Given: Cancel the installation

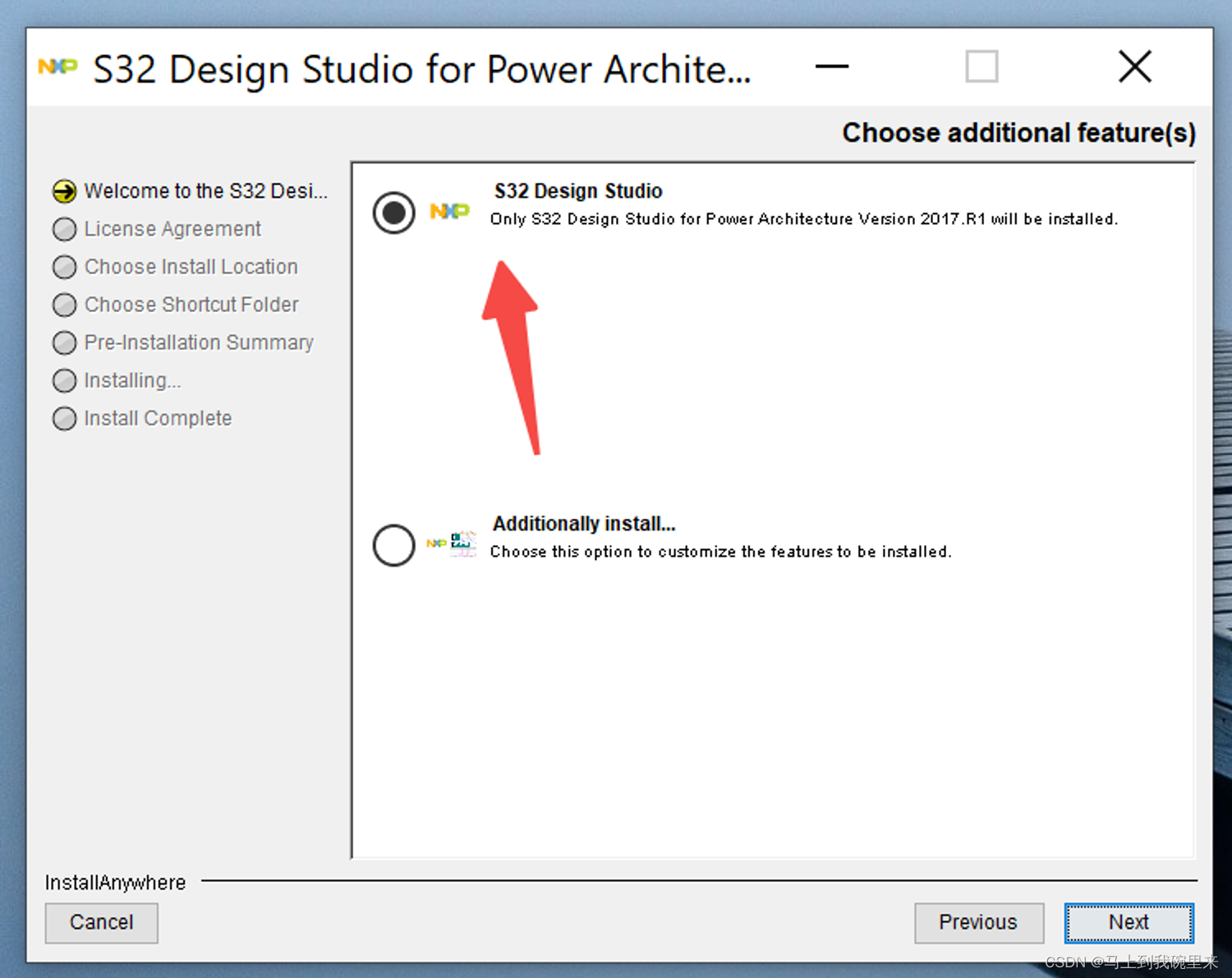Looking at the screenshot, I should [101, 922].
